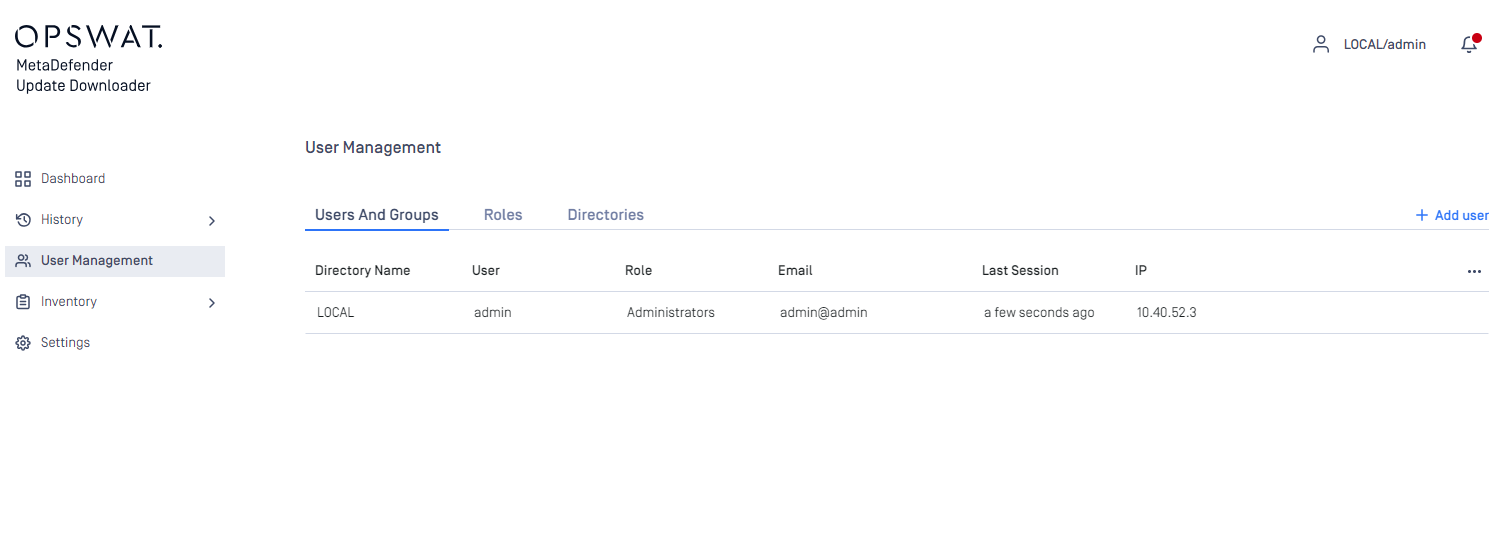
Task: Expand the History submenu chevron
Action: 211,220
